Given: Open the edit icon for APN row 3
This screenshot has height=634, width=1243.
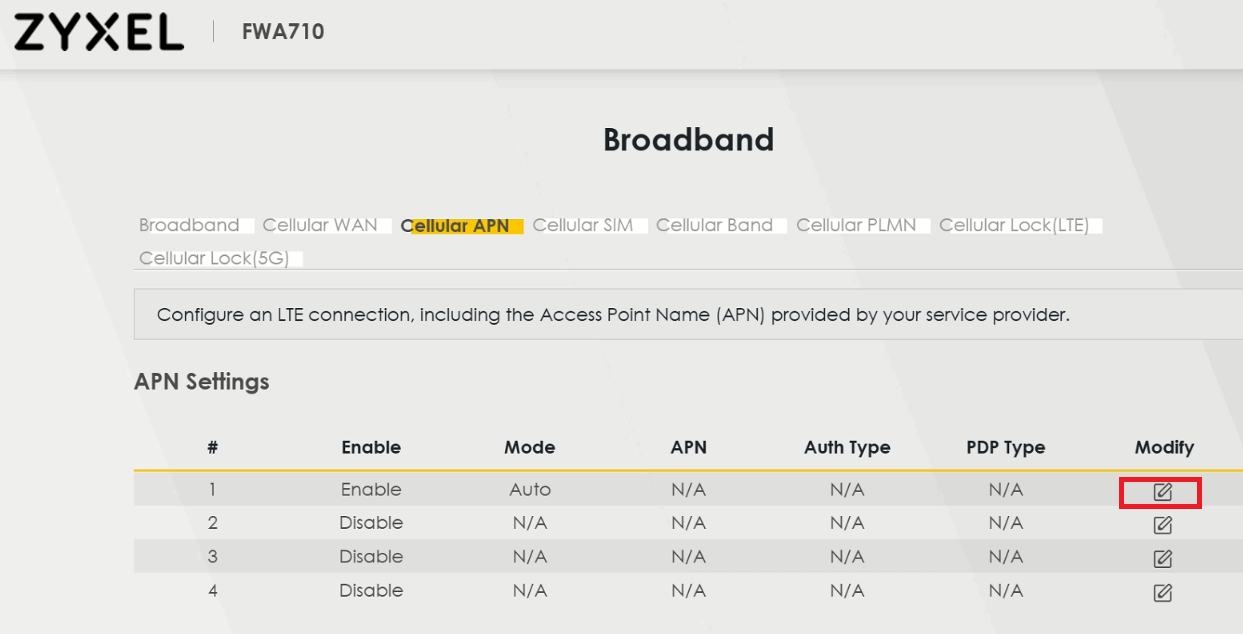Looking at the screenshot, I should click(x=1162, y=559).
